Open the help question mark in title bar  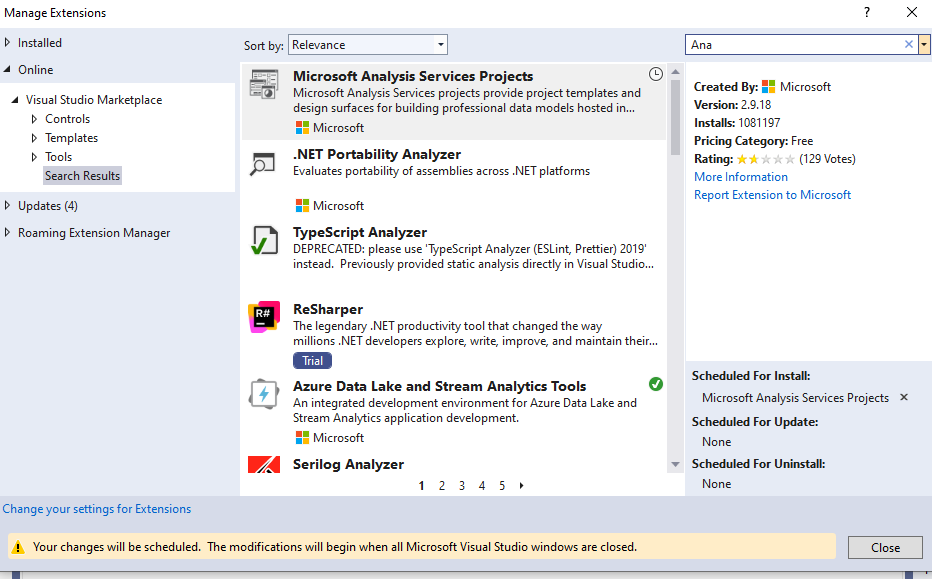(x=867, y=12)
